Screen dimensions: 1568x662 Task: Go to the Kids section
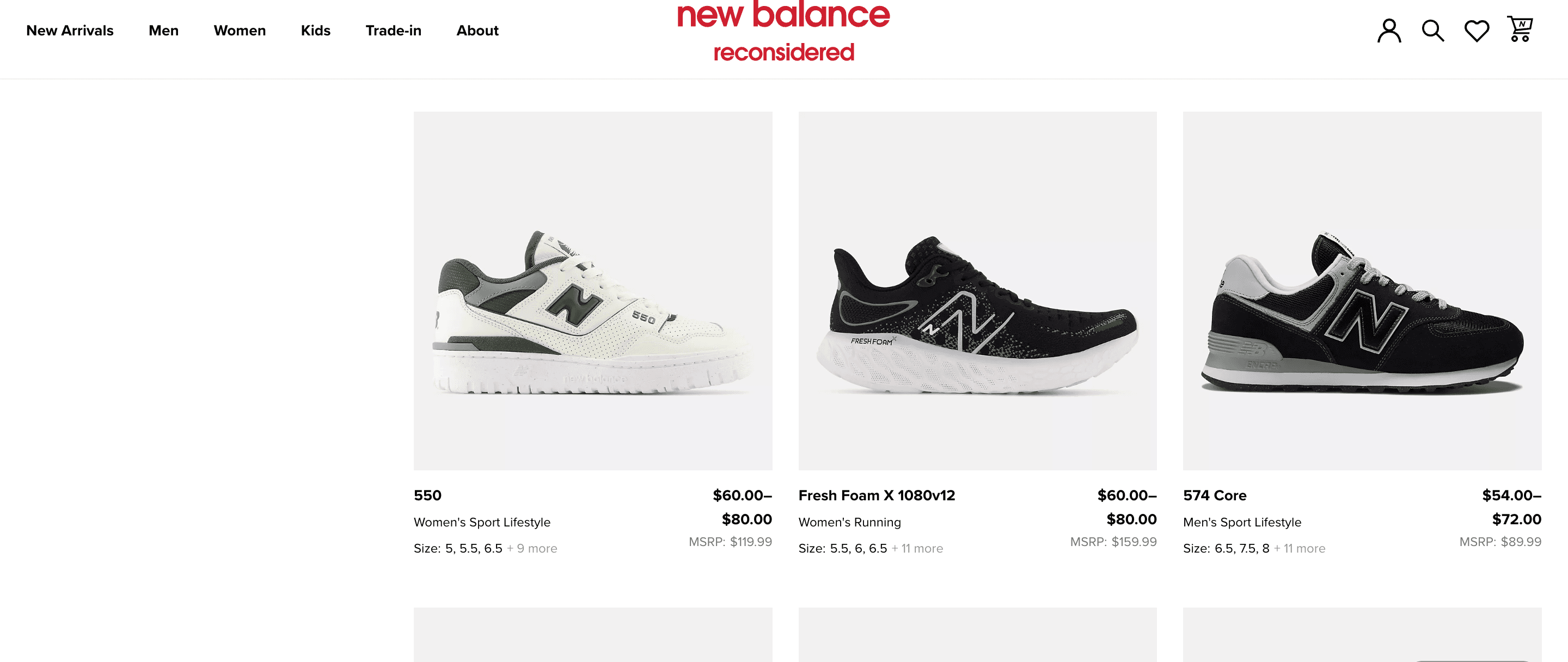coord(315,30)
